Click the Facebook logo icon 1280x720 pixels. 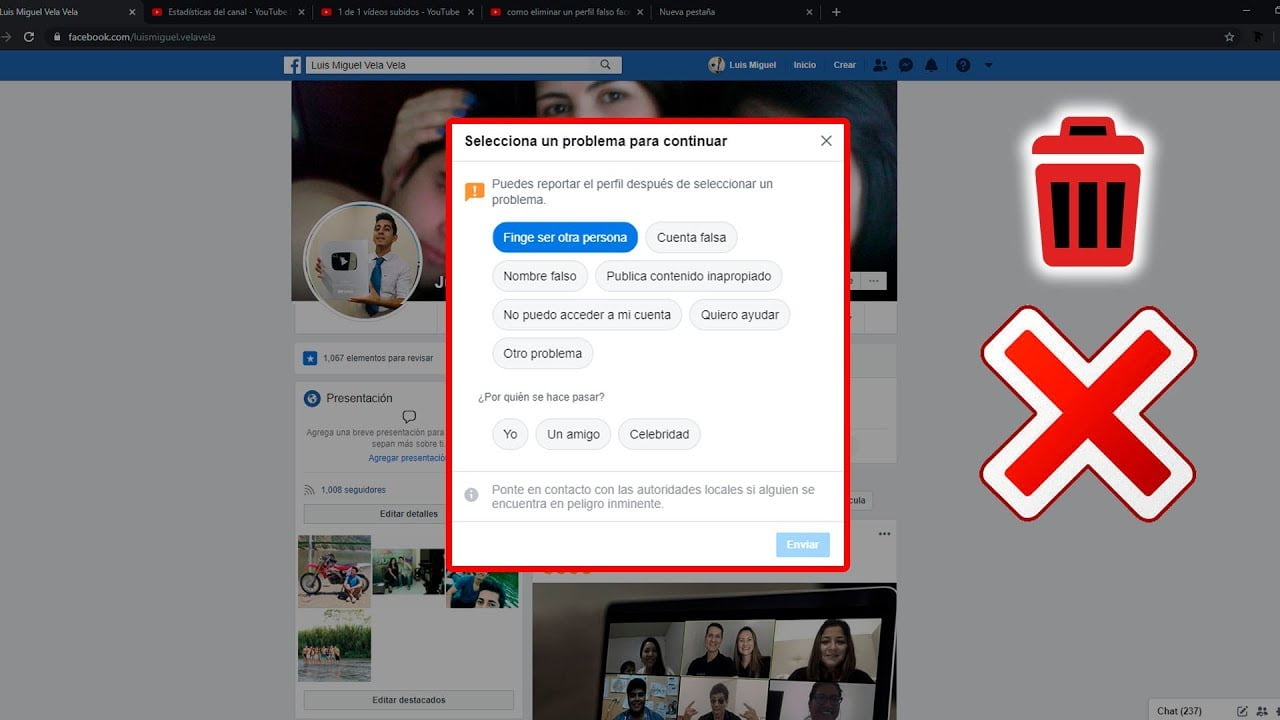coord(293,65)
